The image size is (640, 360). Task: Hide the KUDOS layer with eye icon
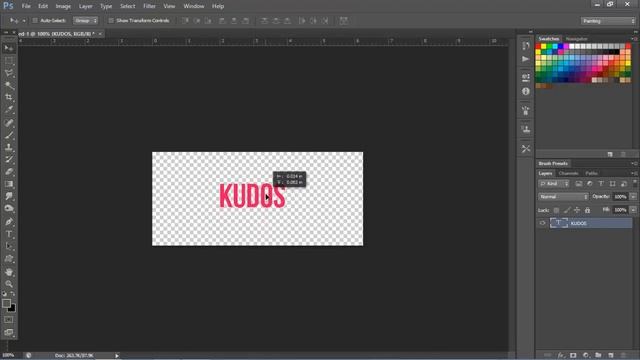point(542,223)
